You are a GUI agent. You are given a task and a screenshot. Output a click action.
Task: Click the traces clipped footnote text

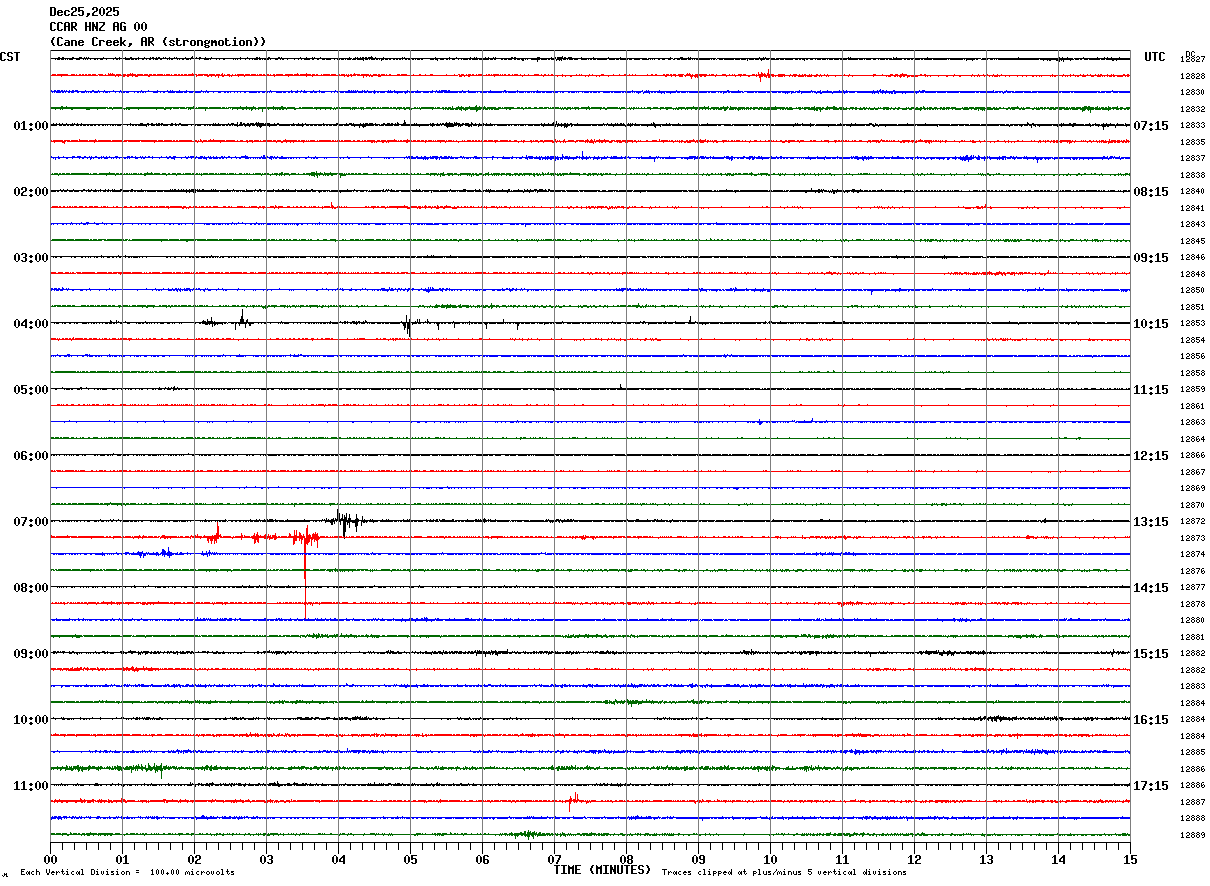tap(784, 873)
